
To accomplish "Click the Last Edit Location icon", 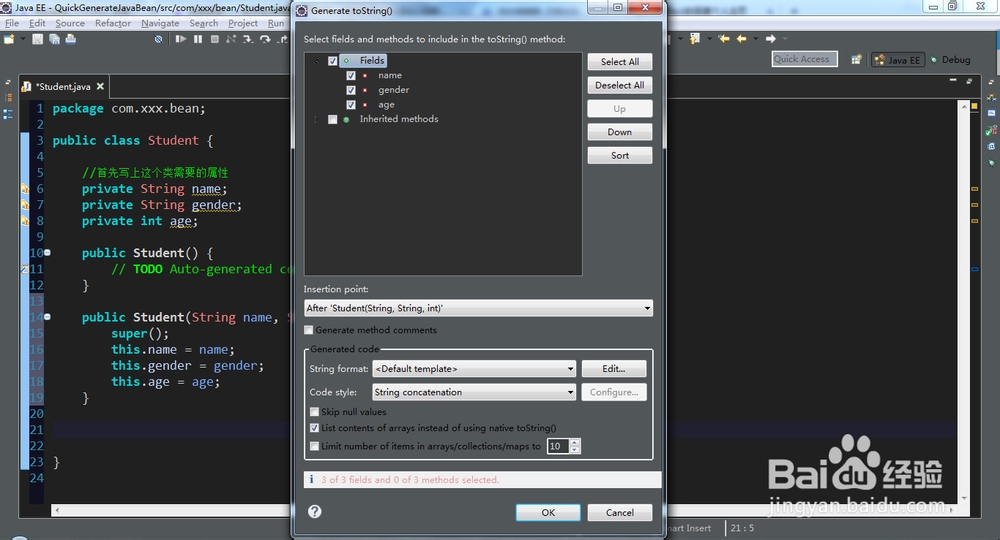I will click(x=724, y=39).
